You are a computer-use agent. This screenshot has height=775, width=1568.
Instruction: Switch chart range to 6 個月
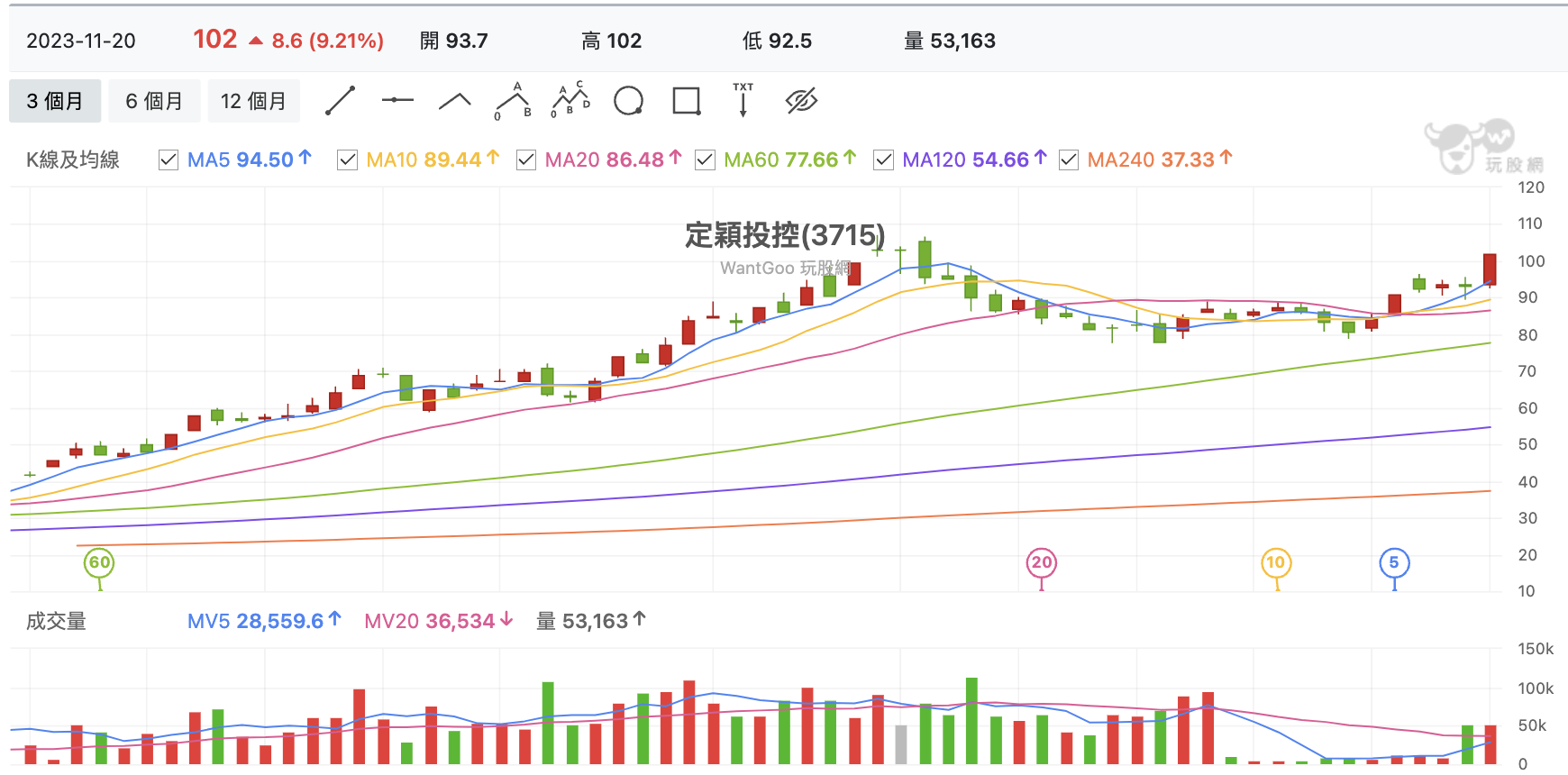pos(153,101)
